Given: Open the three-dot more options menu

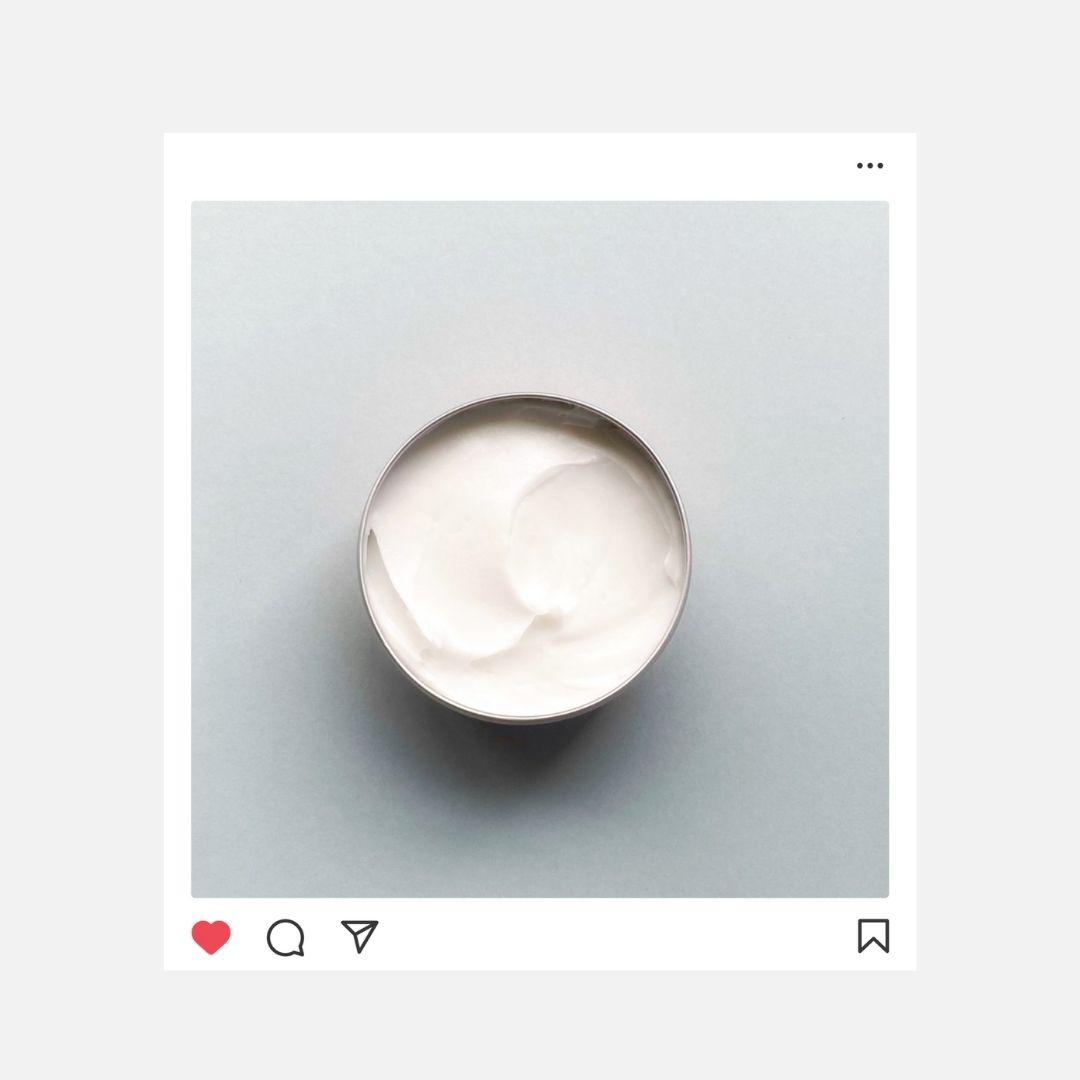Looking at the screenshot, I should 870,165.
